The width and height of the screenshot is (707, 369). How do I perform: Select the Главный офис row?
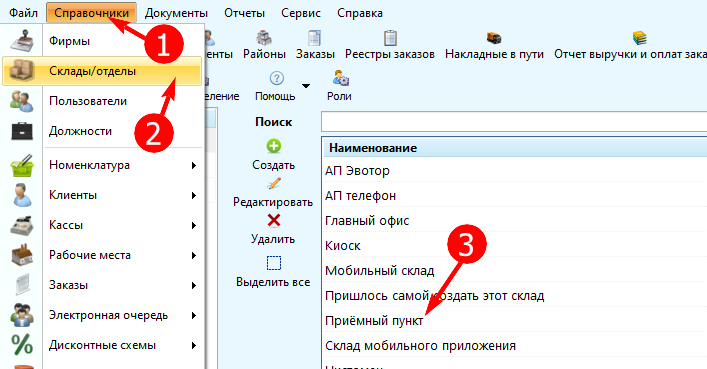tap(515, 221)
